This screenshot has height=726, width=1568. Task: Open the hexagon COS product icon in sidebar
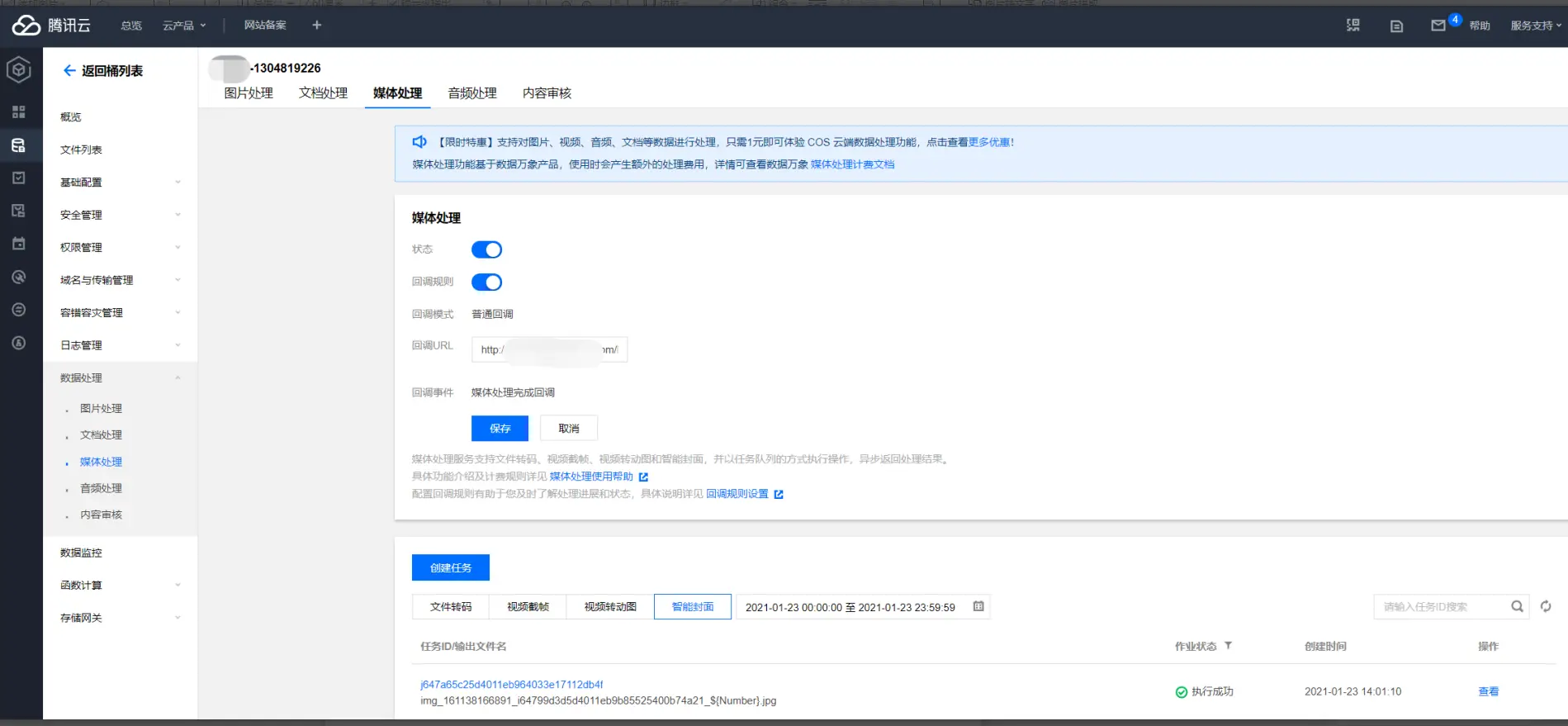point(19,70)
